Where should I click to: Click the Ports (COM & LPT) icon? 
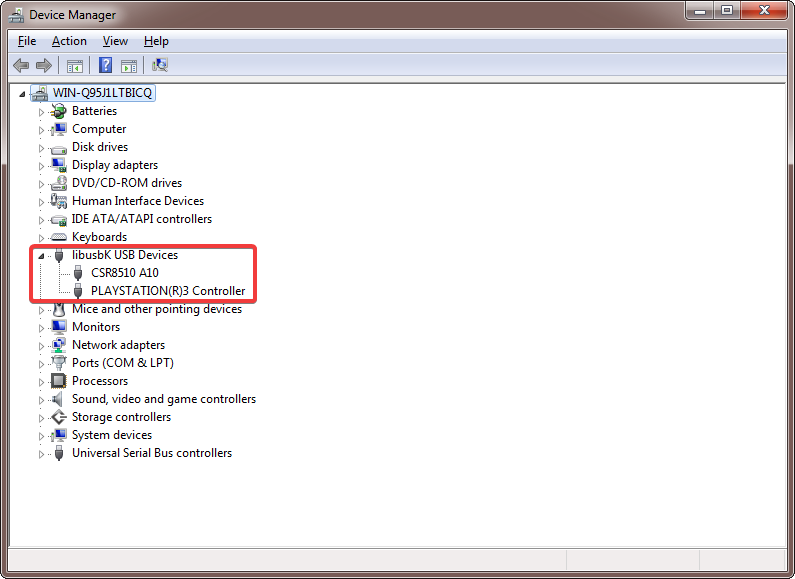coord(59,363)
